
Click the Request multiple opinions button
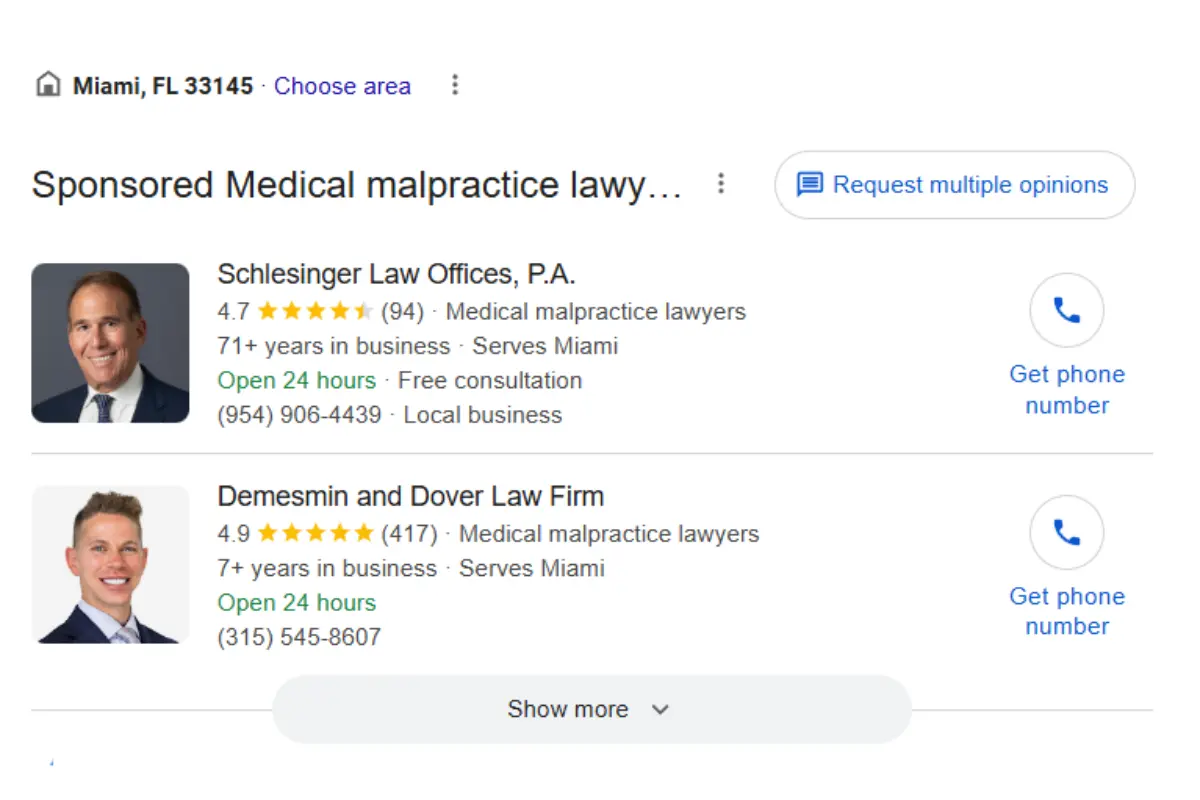click(x=955, y=185)
